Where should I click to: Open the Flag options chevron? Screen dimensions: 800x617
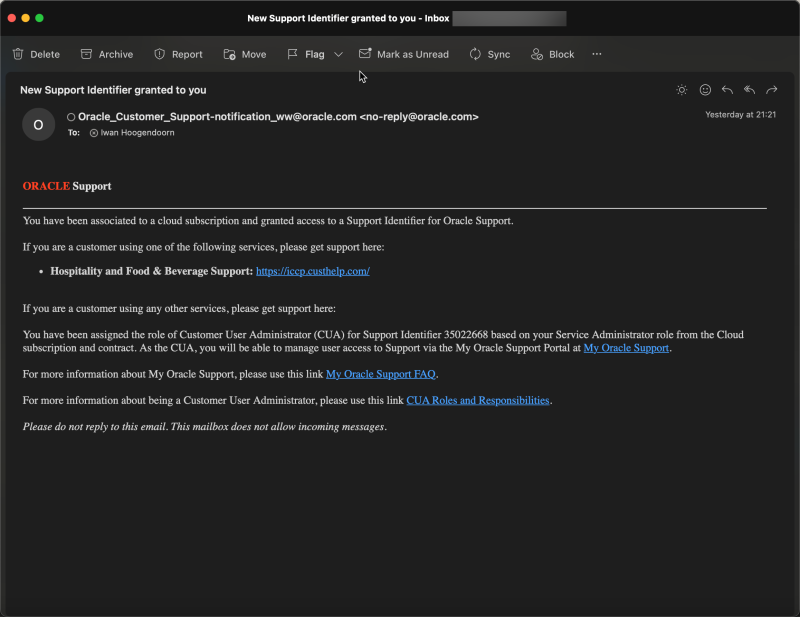coord(337,54)
